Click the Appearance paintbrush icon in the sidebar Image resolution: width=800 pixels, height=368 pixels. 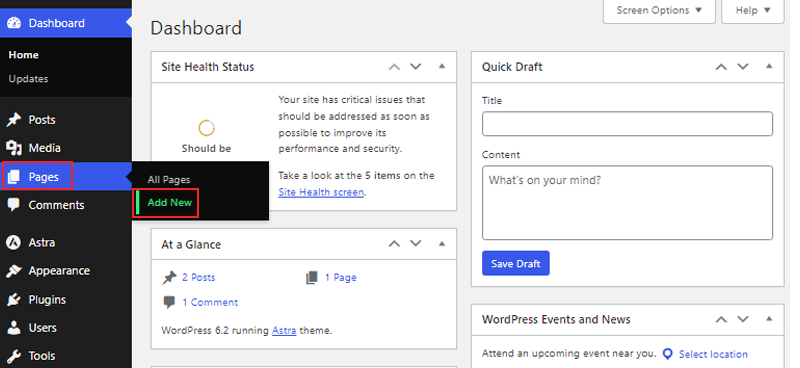click(x=14, y=271)
